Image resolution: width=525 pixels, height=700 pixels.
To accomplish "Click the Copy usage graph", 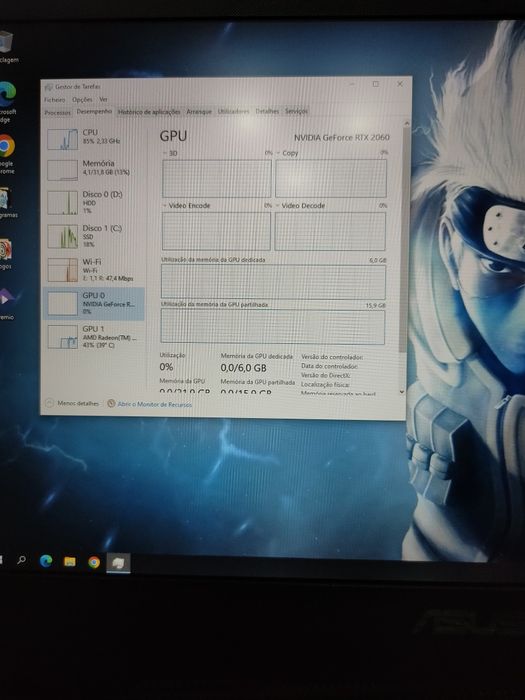I will point(331,178).
